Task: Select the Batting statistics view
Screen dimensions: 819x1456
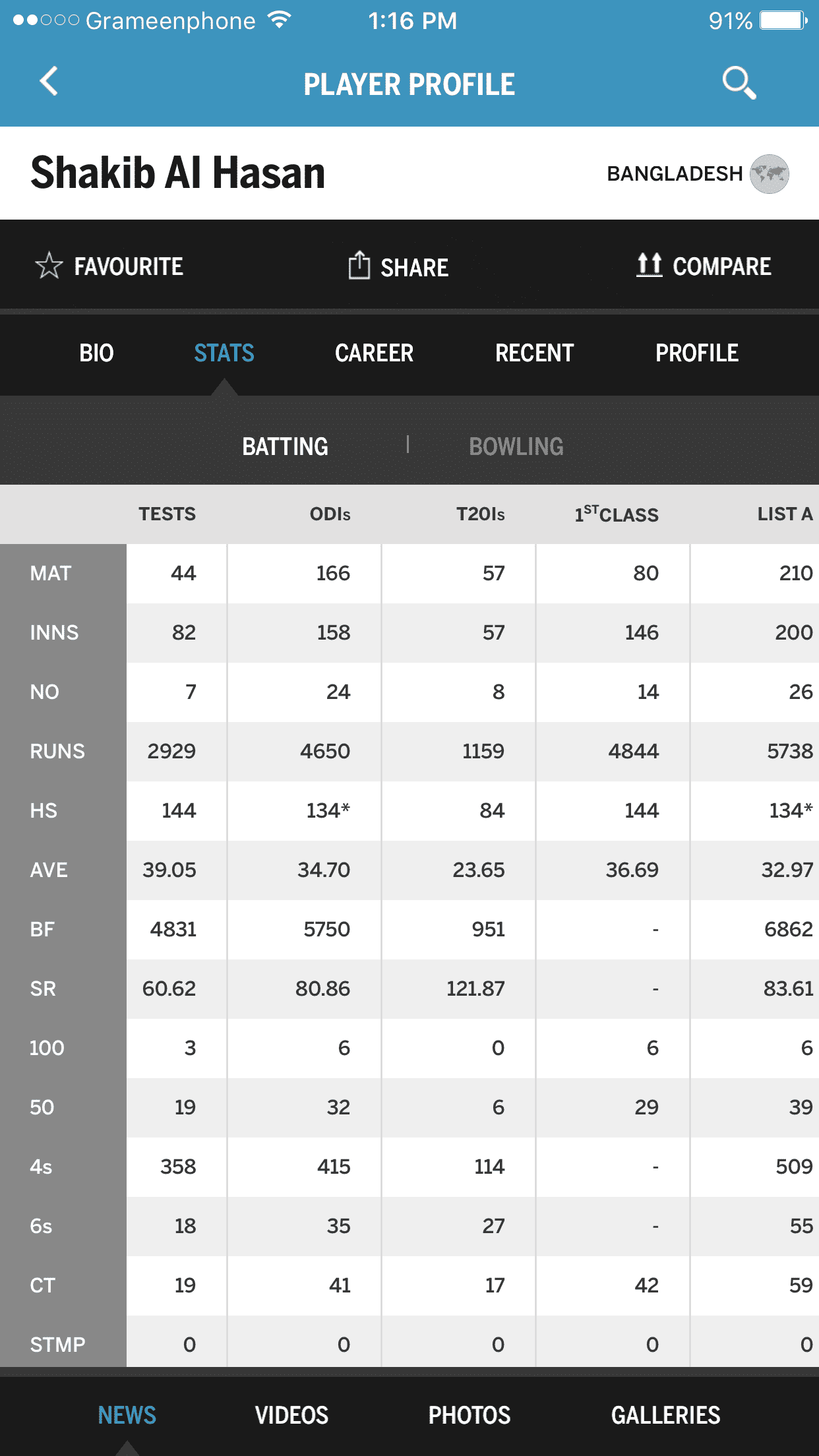Action: click(x=285, y=446)
